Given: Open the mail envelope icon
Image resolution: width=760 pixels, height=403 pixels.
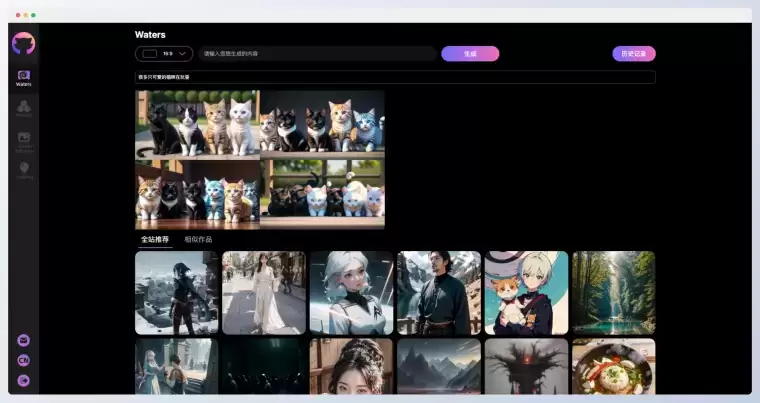Looking at the screenshot, I should coord(23,340).
